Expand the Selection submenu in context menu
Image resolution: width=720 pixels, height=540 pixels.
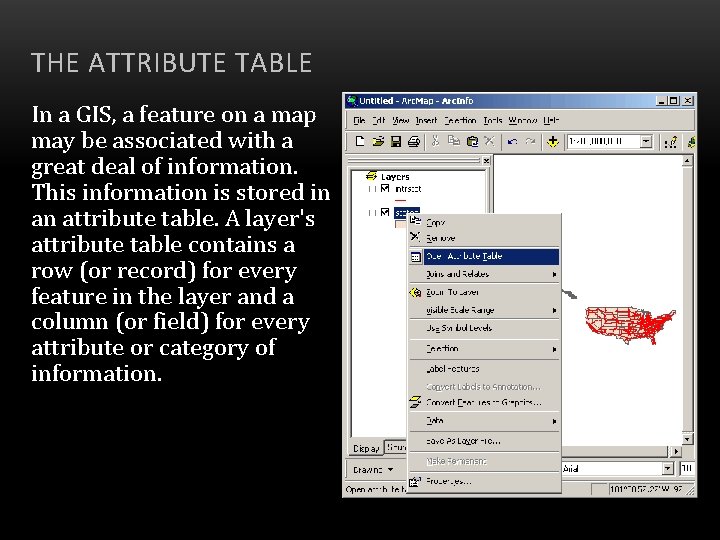coord(554,349)
